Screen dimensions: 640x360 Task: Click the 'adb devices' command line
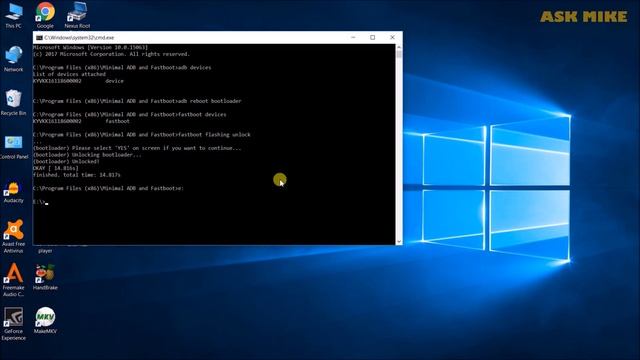[122, 67]
